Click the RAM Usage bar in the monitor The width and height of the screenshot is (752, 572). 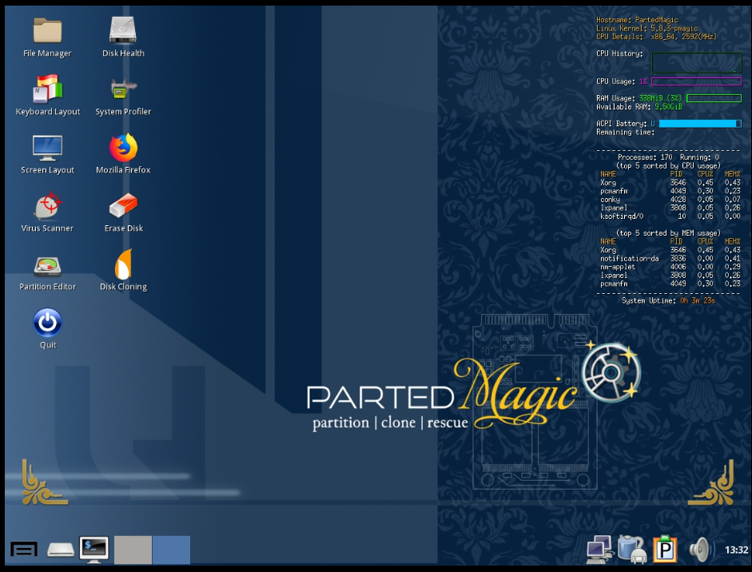(x=714, y=98)
